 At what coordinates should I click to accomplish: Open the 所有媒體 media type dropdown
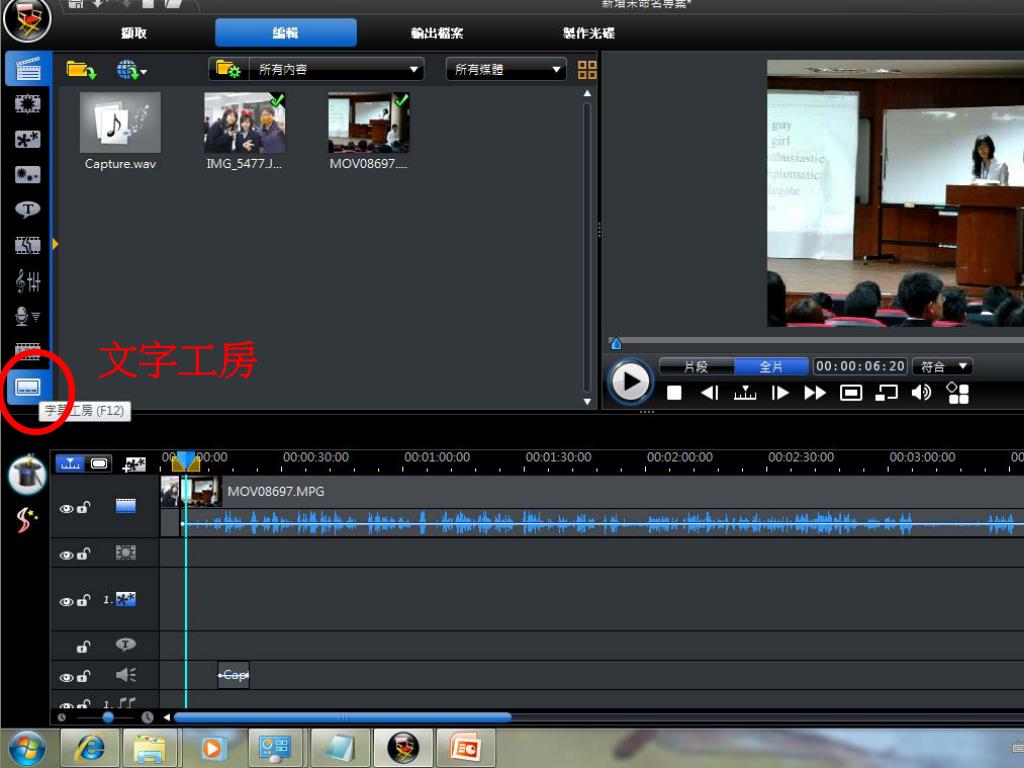[505, 69]
